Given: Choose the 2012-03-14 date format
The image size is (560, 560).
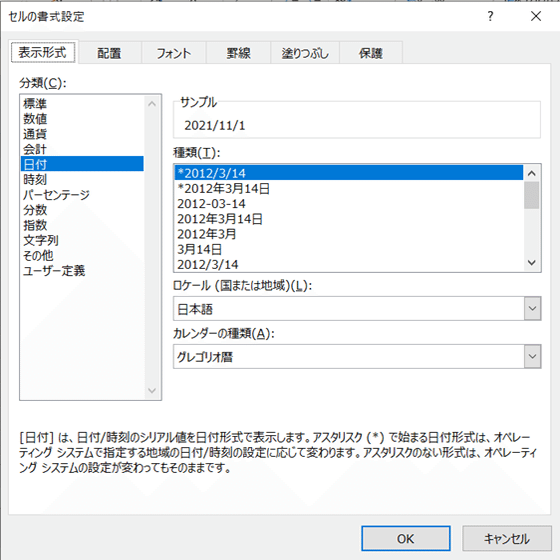Looking at the screenshot, I should tap(349, 204).
